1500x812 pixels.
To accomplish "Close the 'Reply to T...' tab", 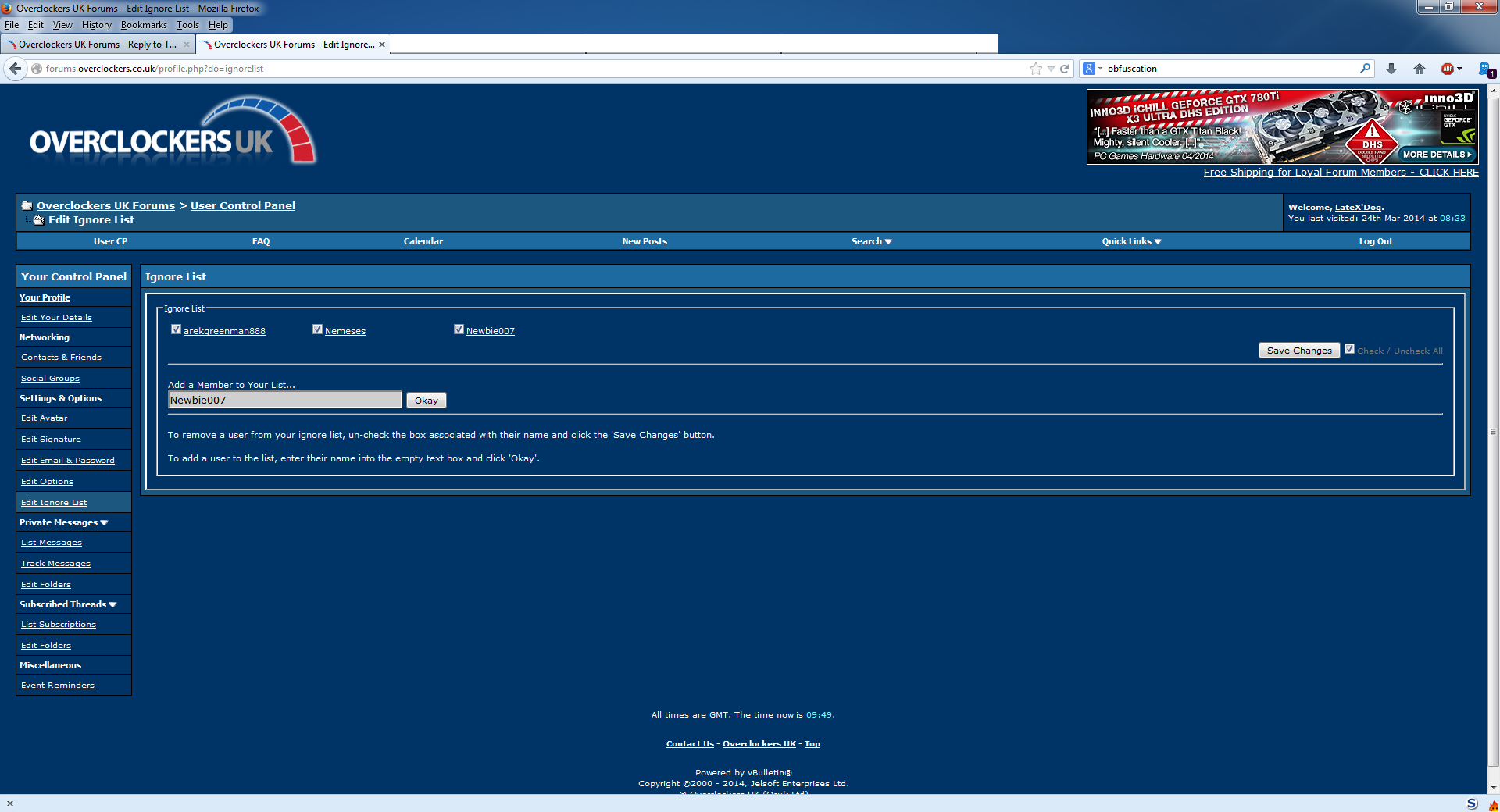I will (x=186, y=45).
